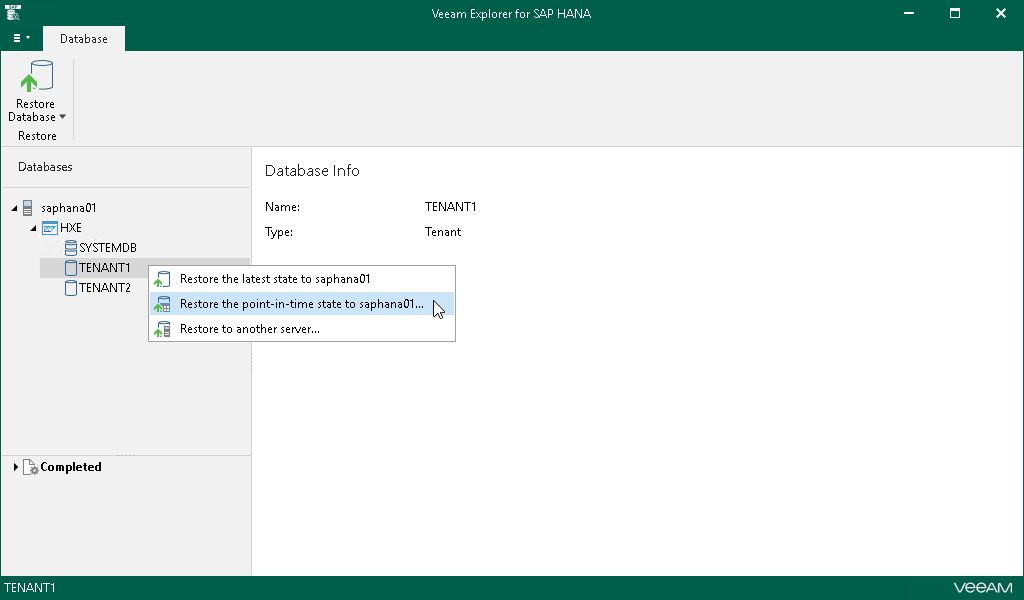1024x600 pixels.
Task: Click the saphana01 server icon
Action: tap(28, 208)
